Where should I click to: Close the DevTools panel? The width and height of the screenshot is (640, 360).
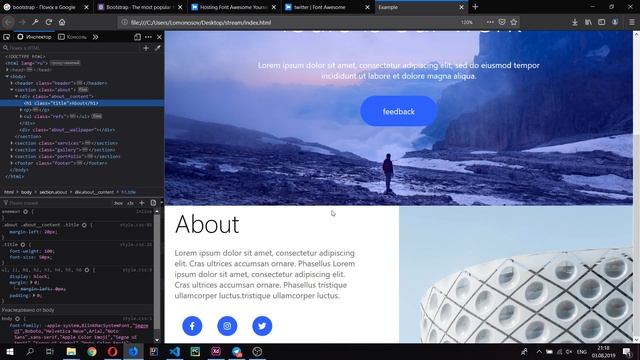click(159, 37)
